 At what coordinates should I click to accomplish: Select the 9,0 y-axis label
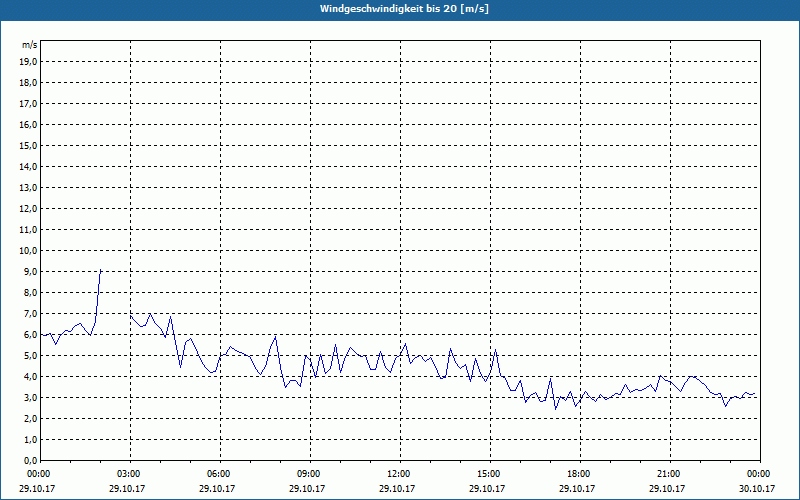point(31,271)
